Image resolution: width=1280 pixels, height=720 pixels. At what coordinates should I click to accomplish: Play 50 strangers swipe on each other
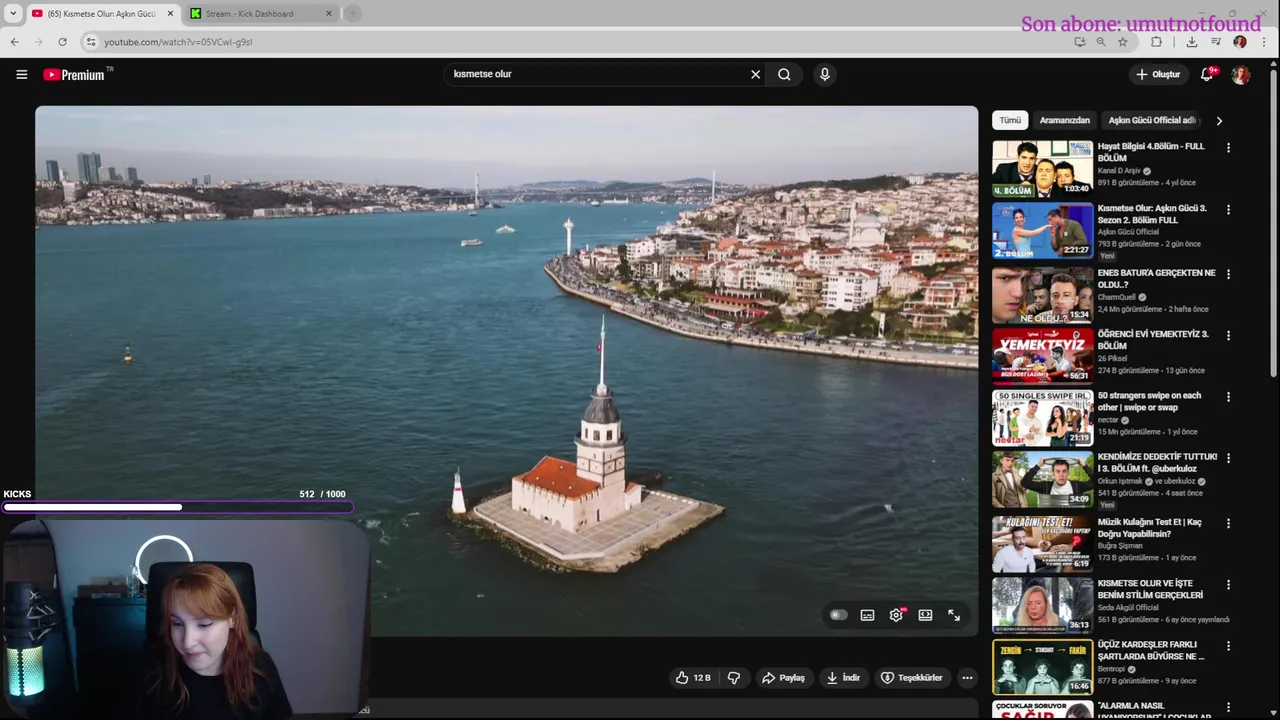[x=1042, y=418]
